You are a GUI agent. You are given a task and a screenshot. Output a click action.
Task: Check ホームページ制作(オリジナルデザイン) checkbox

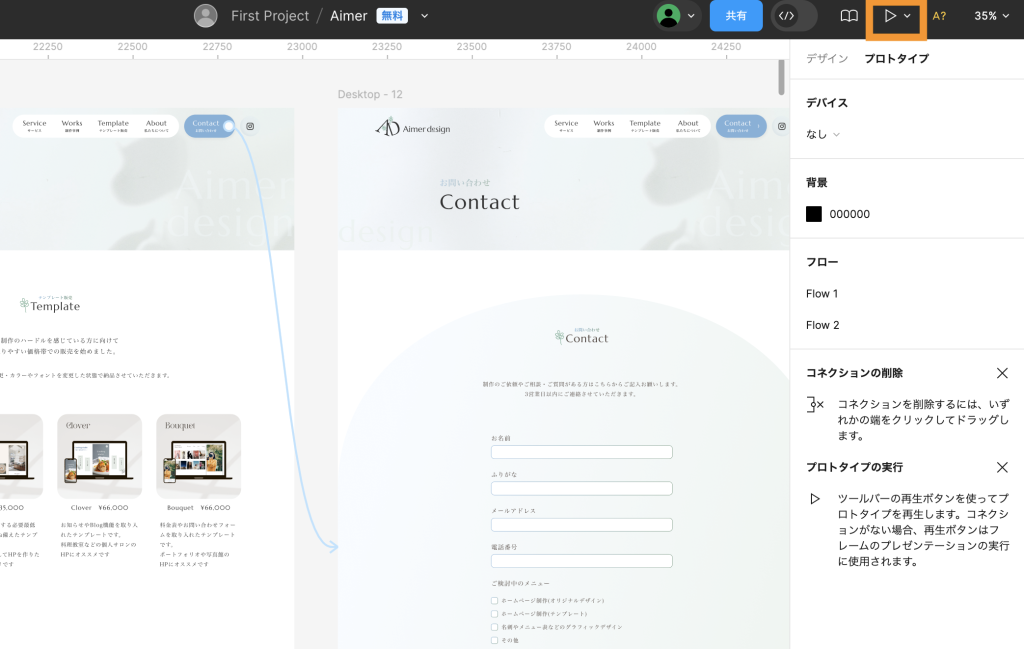pyautogui.click(x=494, y=601)
